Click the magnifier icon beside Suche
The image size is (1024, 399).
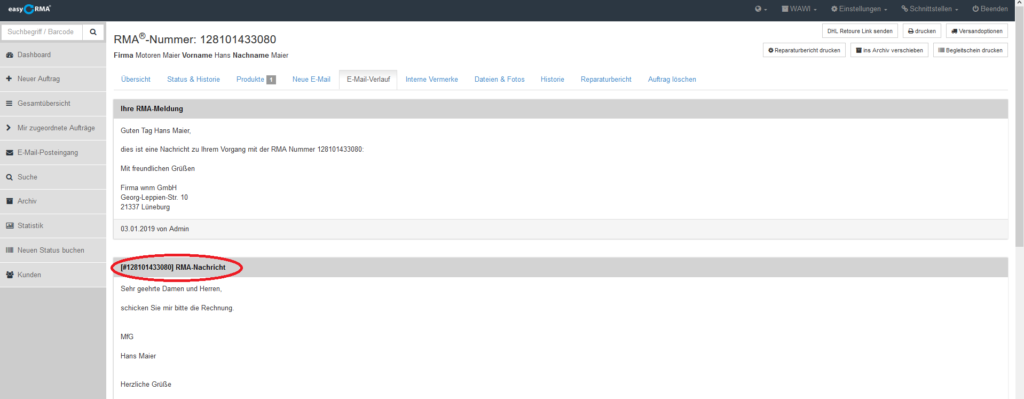[9, 177]
